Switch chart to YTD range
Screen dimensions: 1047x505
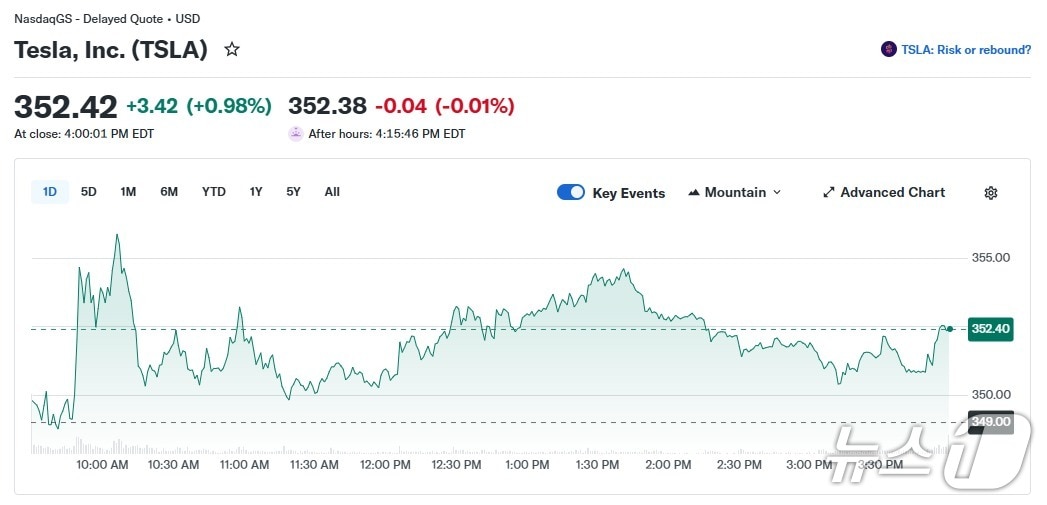(213, 192)
